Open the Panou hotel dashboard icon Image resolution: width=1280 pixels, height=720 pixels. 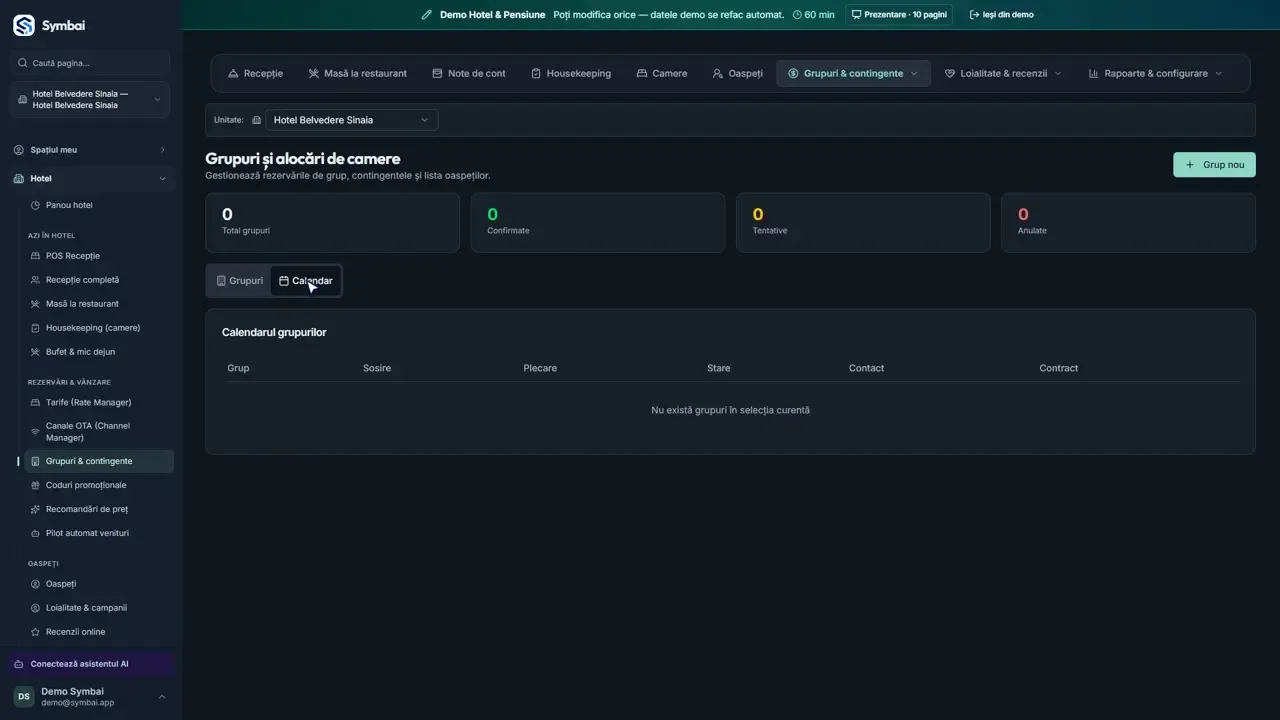[35, 205]
